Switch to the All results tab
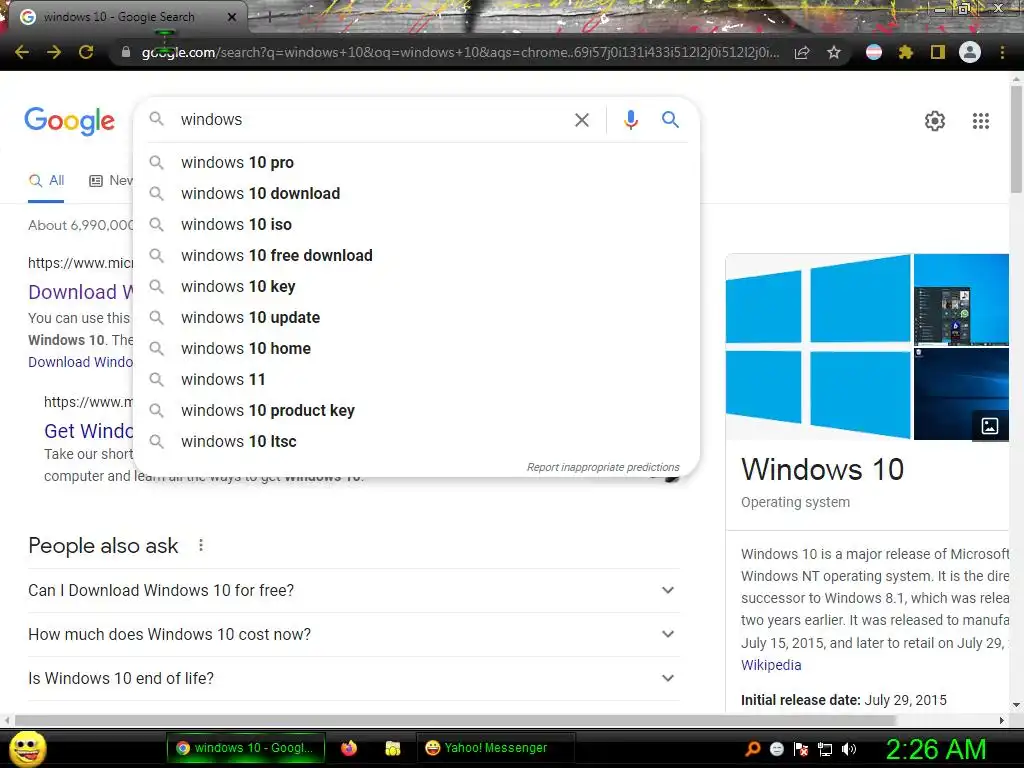 point(46,181)
